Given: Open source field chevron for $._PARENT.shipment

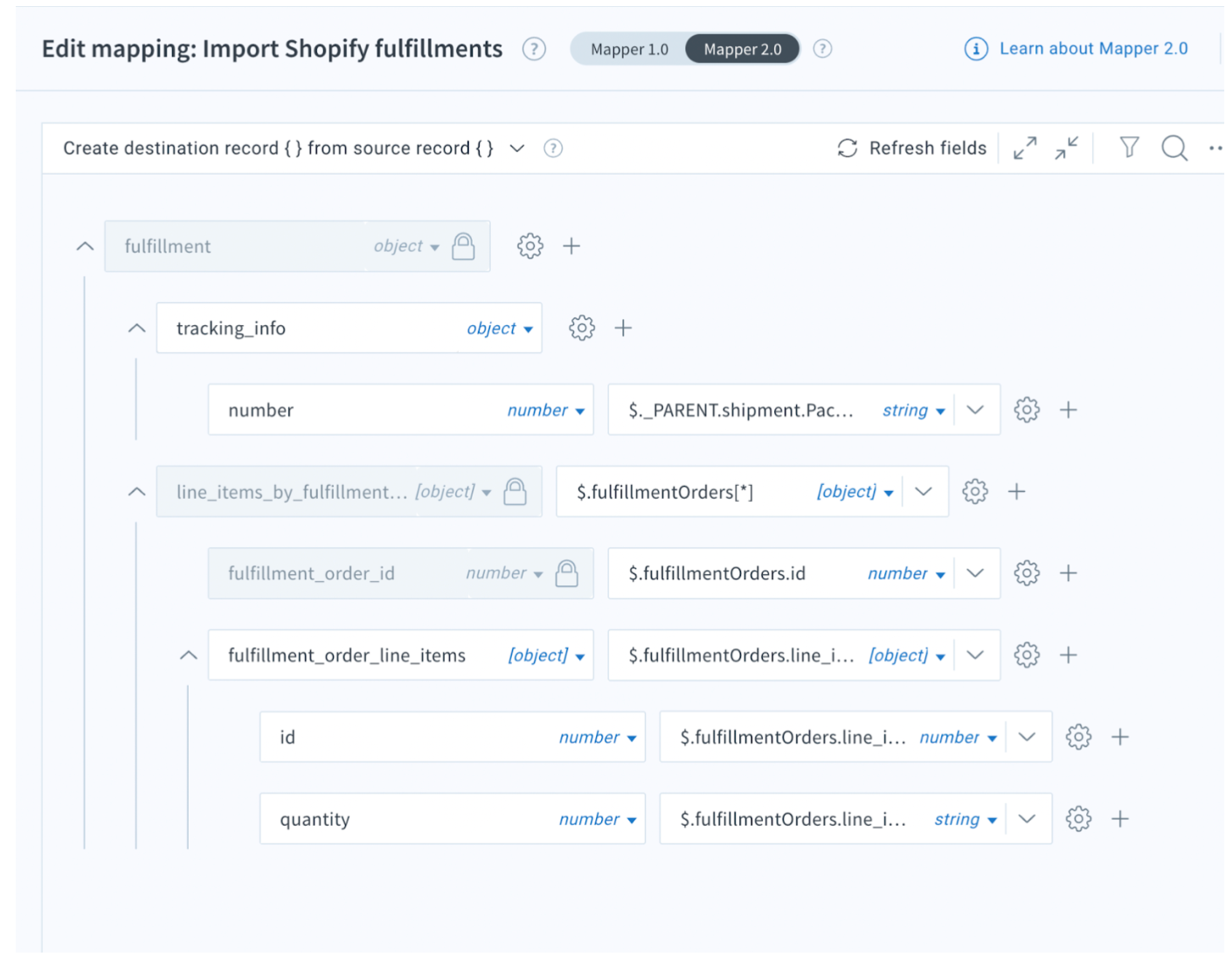Looking at the screenshot, I should 976,410.
